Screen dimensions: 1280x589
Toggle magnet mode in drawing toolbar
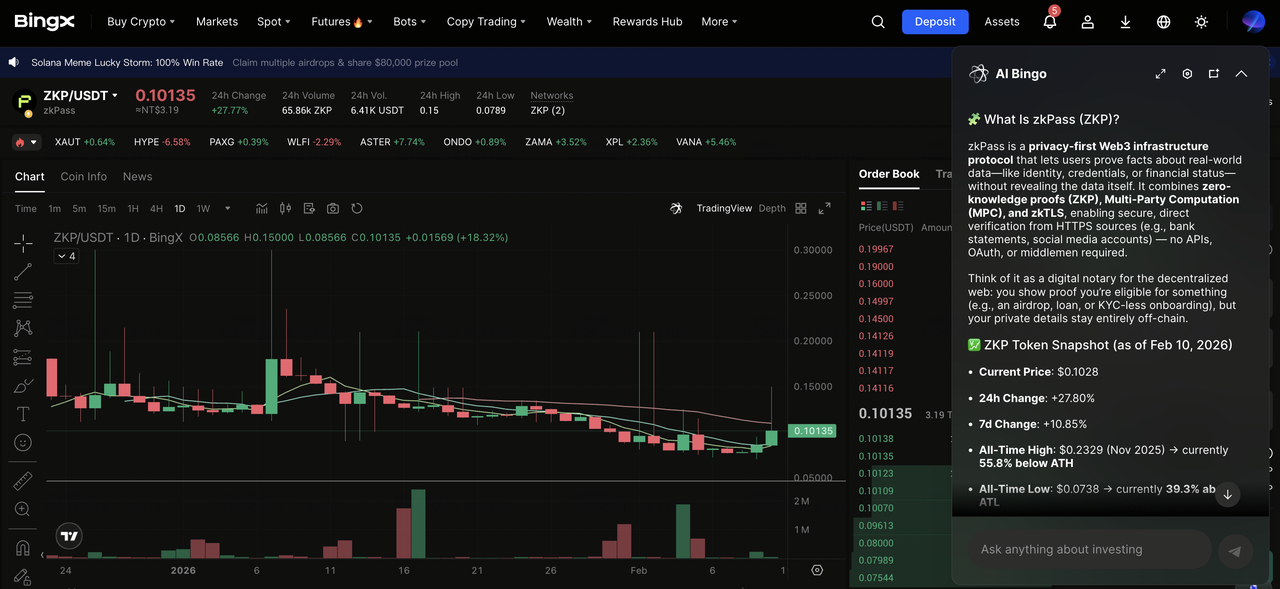pos(22,548)
